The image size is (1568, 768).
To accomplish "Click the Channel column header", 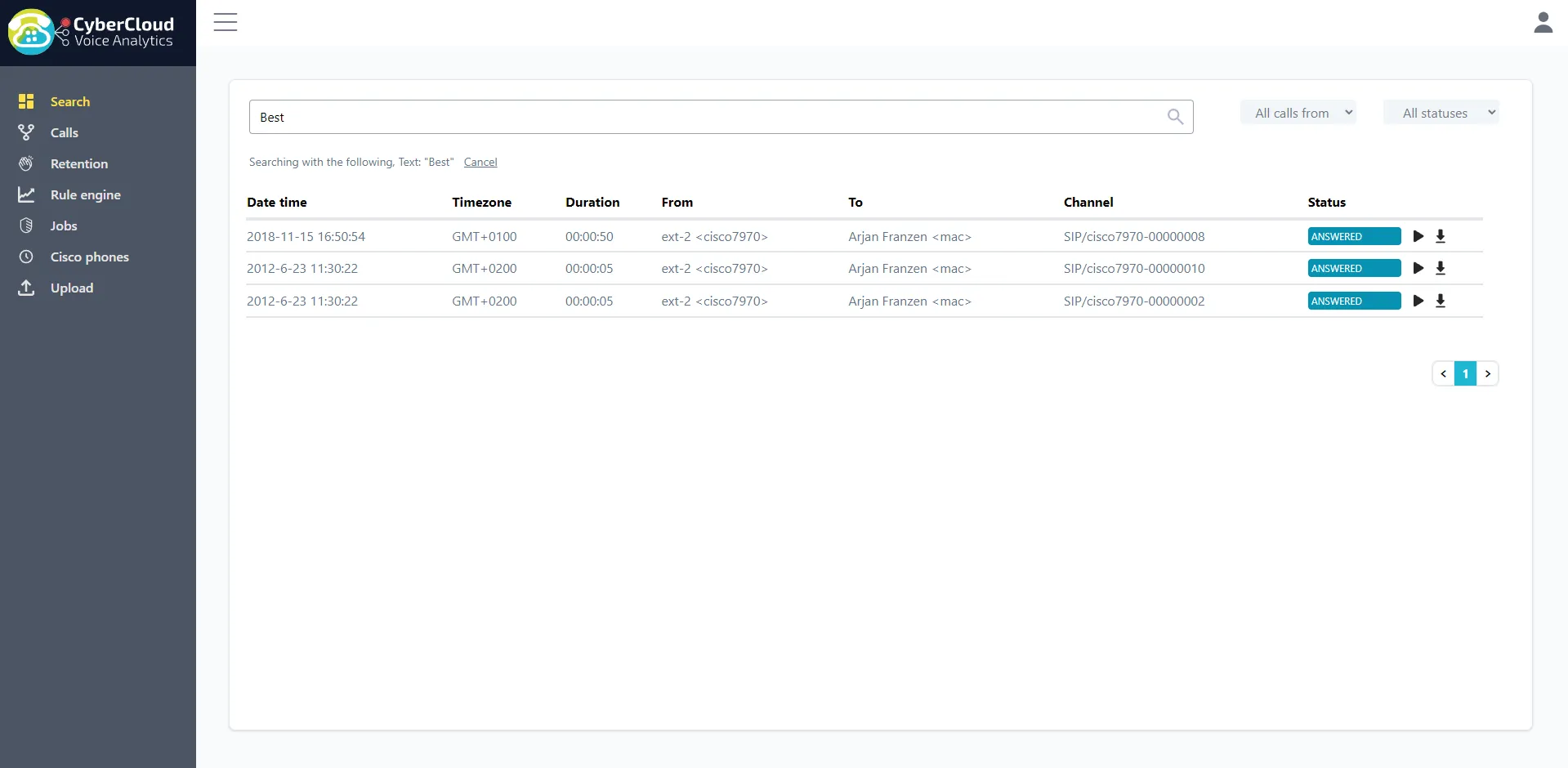I will pyautogui.click(x=1088, y=202).
